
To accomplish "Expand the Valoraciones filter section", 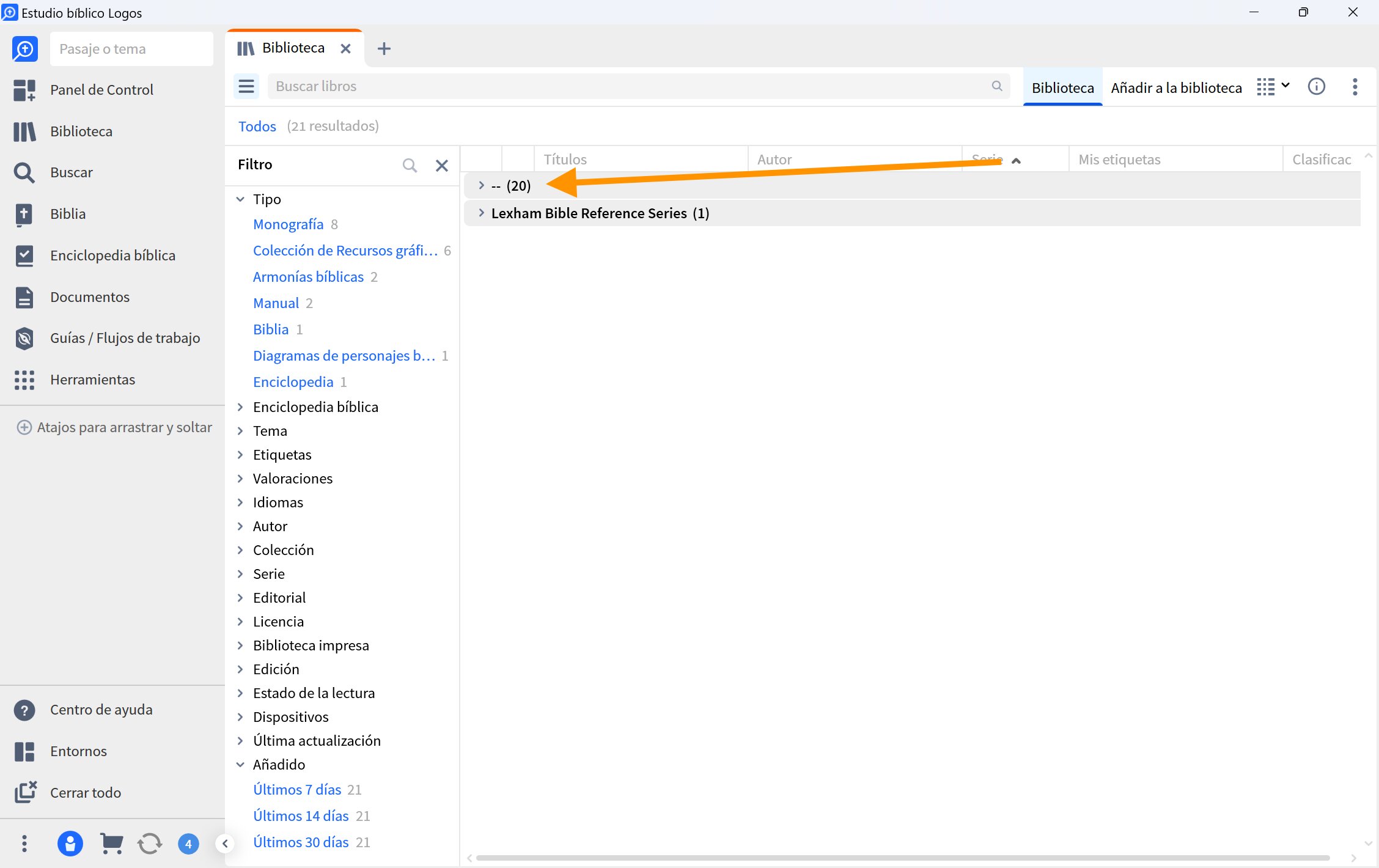I will [240, 479].
